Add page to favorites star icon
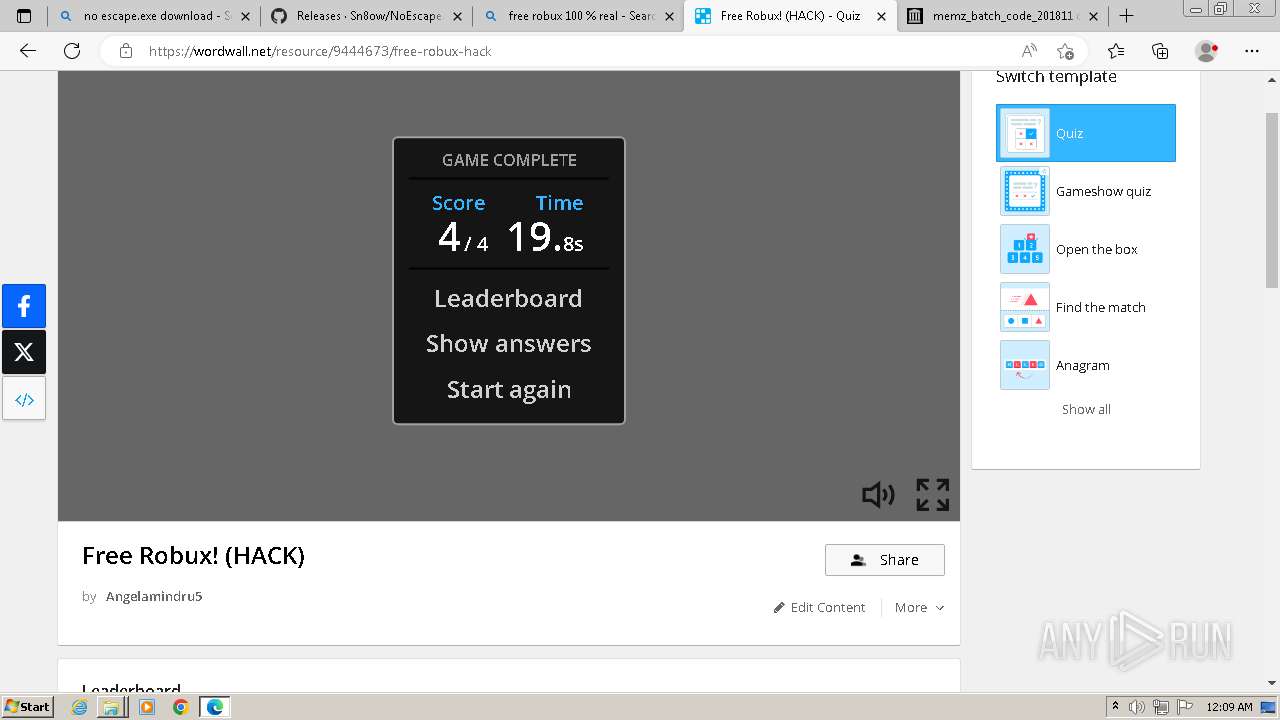 tap(1065, 51)
